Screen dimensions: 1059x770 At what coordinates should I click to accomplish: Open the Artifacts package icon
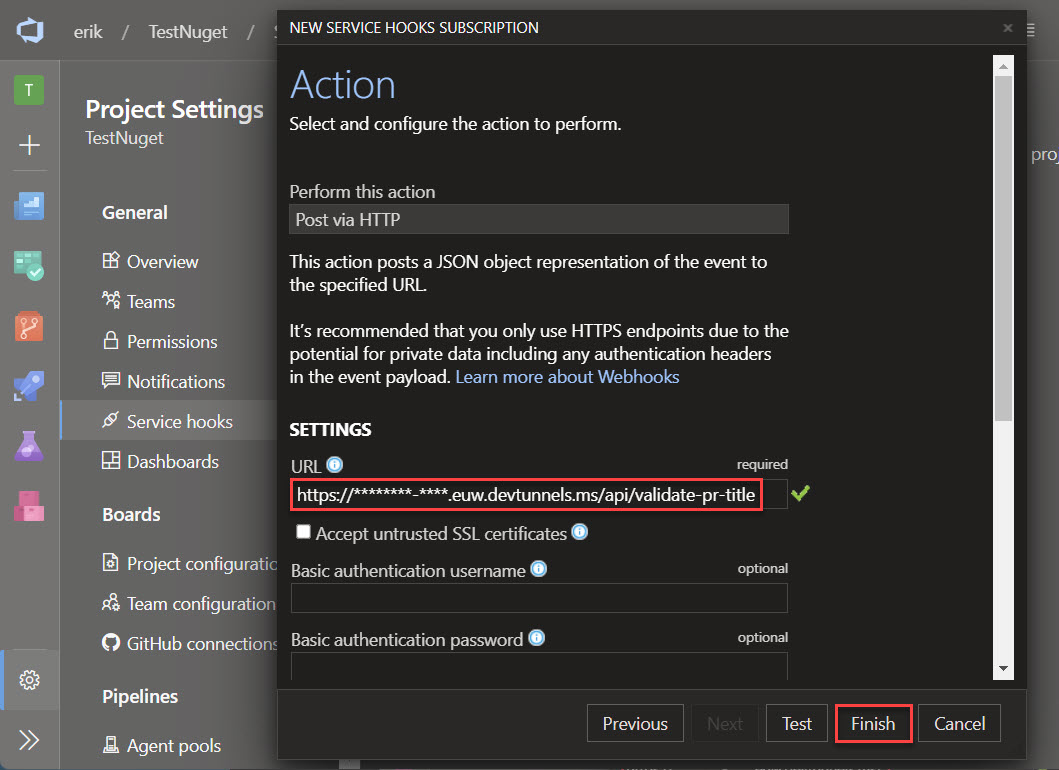[29, 507]
